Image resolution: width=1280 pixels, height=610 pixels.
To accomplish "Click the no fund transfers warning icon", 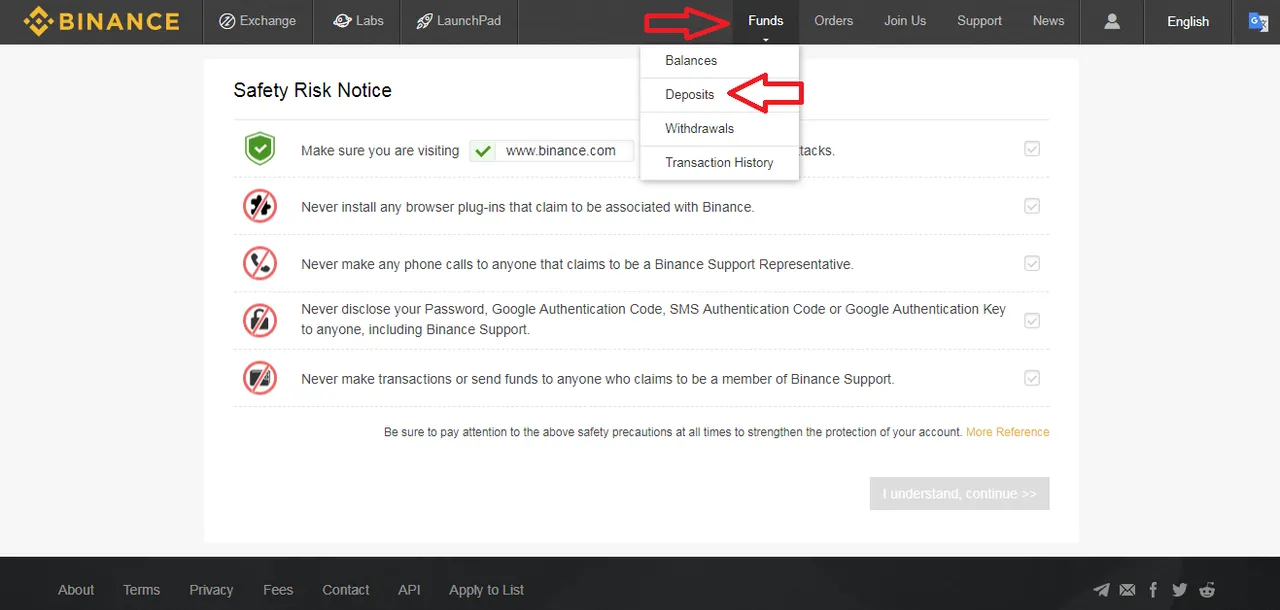I will click(x=260, y=378).
